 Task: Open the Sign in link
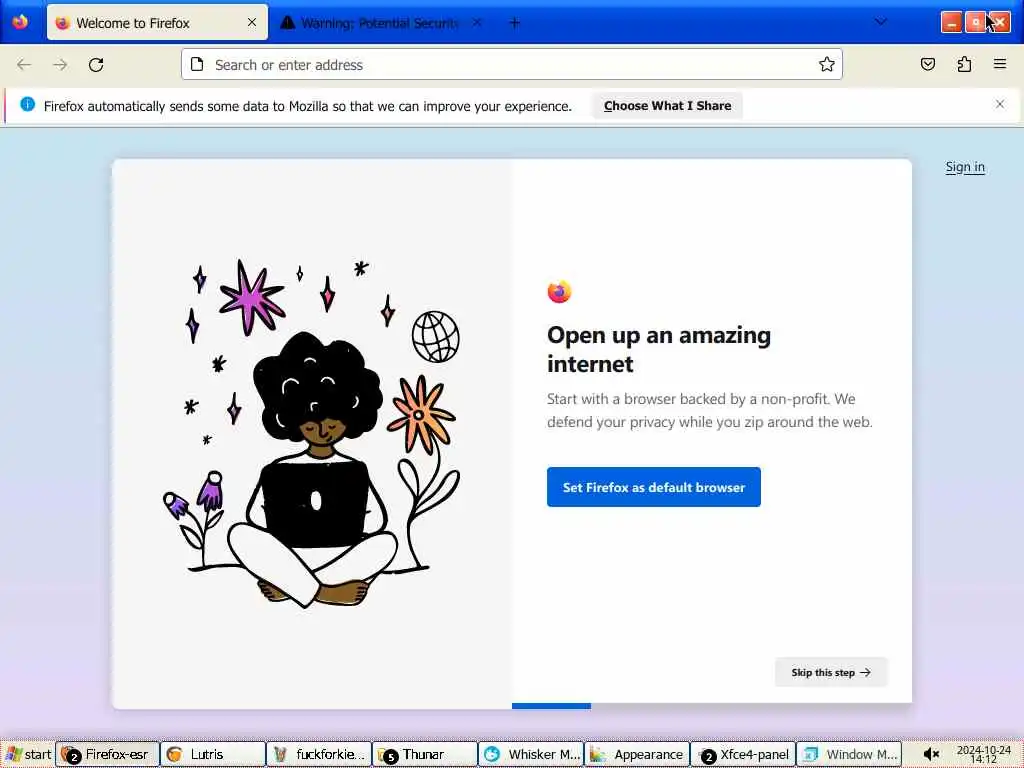(965, 167)
